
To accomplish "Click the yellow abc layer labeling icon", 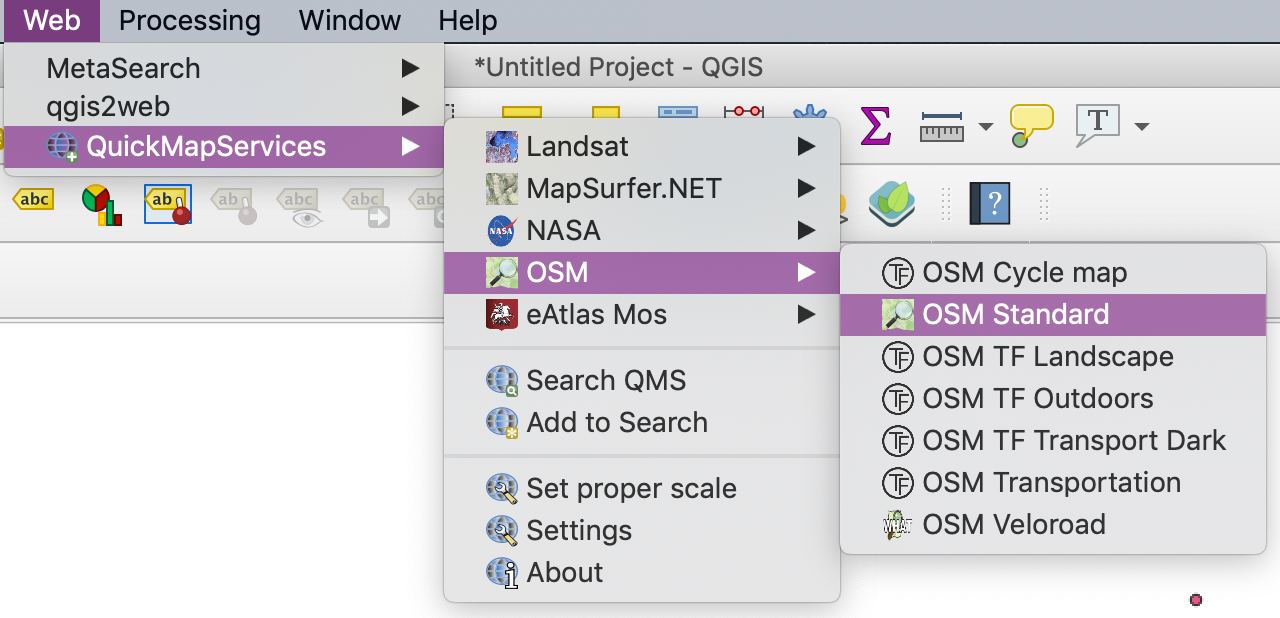I will (33, 199).
